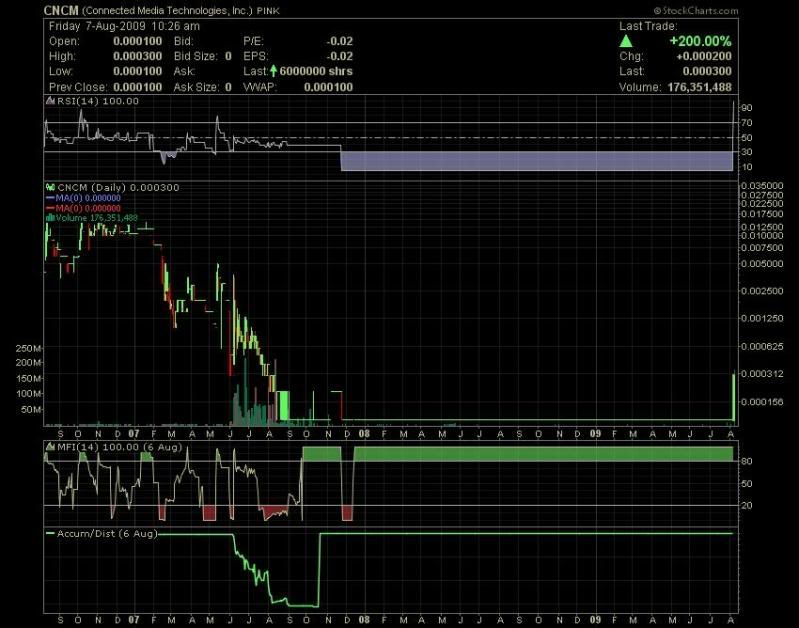This screenshot has width=799, height=628.
Task: Click the MFI(14) 100.00 (6 Aug) label
Action: (119, 447)
